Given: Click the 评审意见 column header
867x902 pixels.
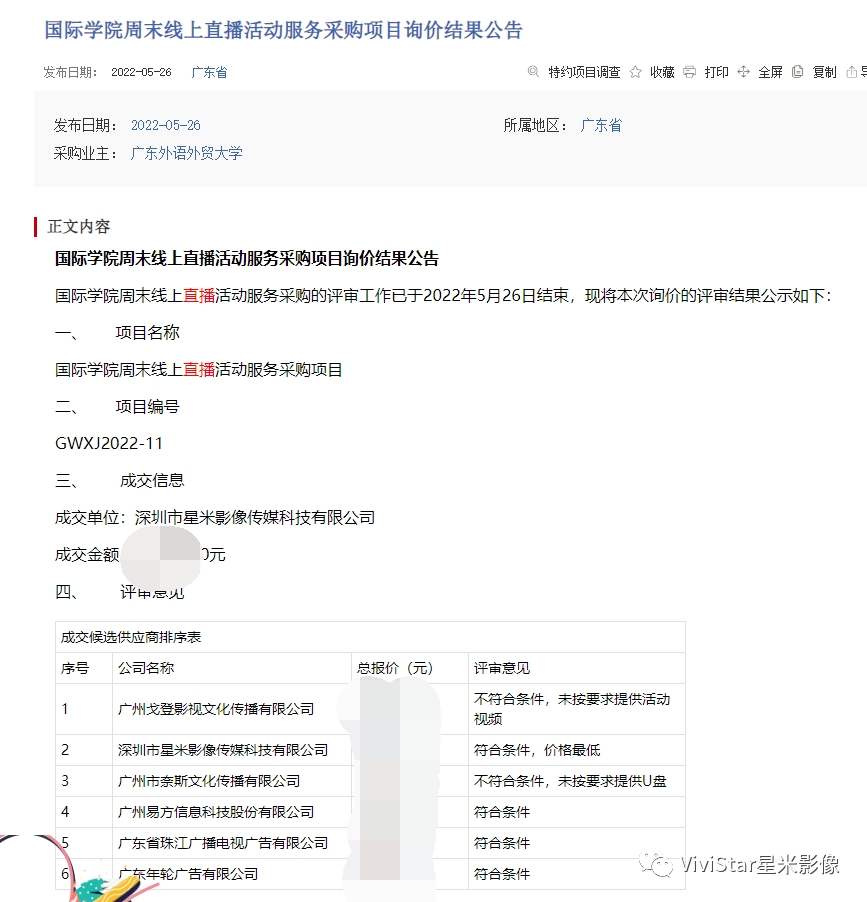Looking at the screenshot, I should pos(501,668).
